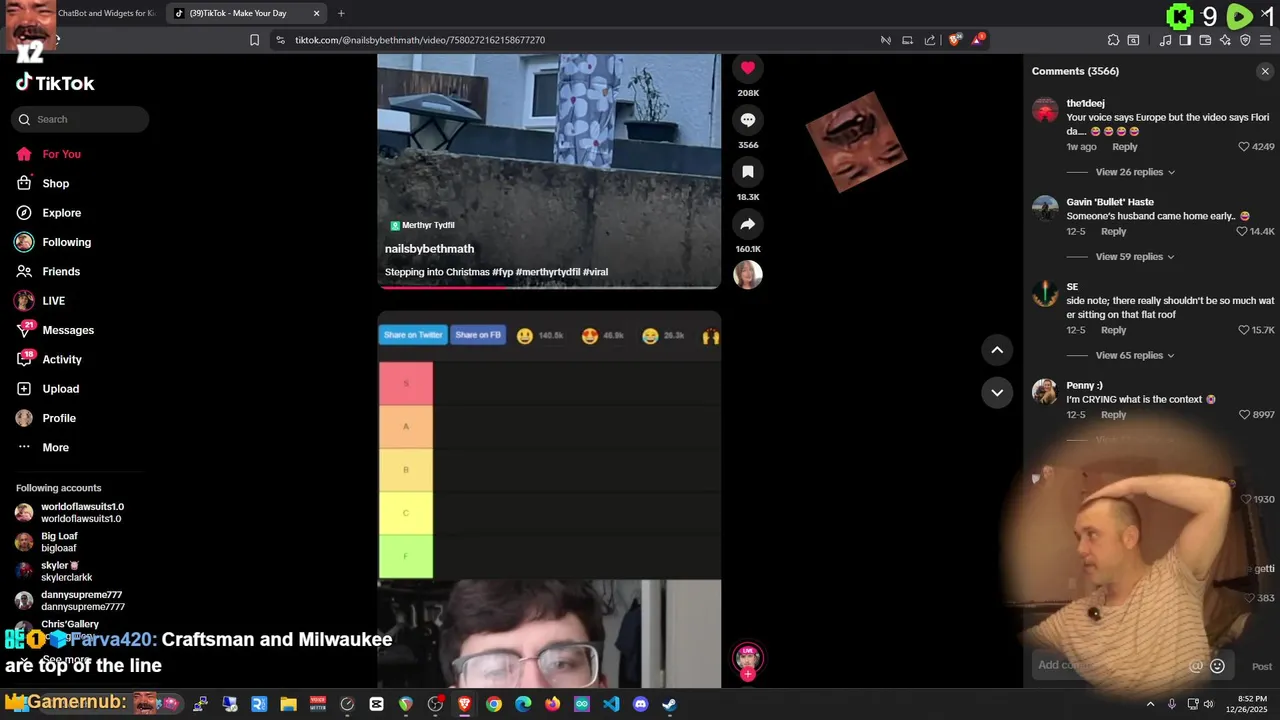Go to next video with down arrow
The height and width of the screenshot is (720, 1280).
click(997, 392)
